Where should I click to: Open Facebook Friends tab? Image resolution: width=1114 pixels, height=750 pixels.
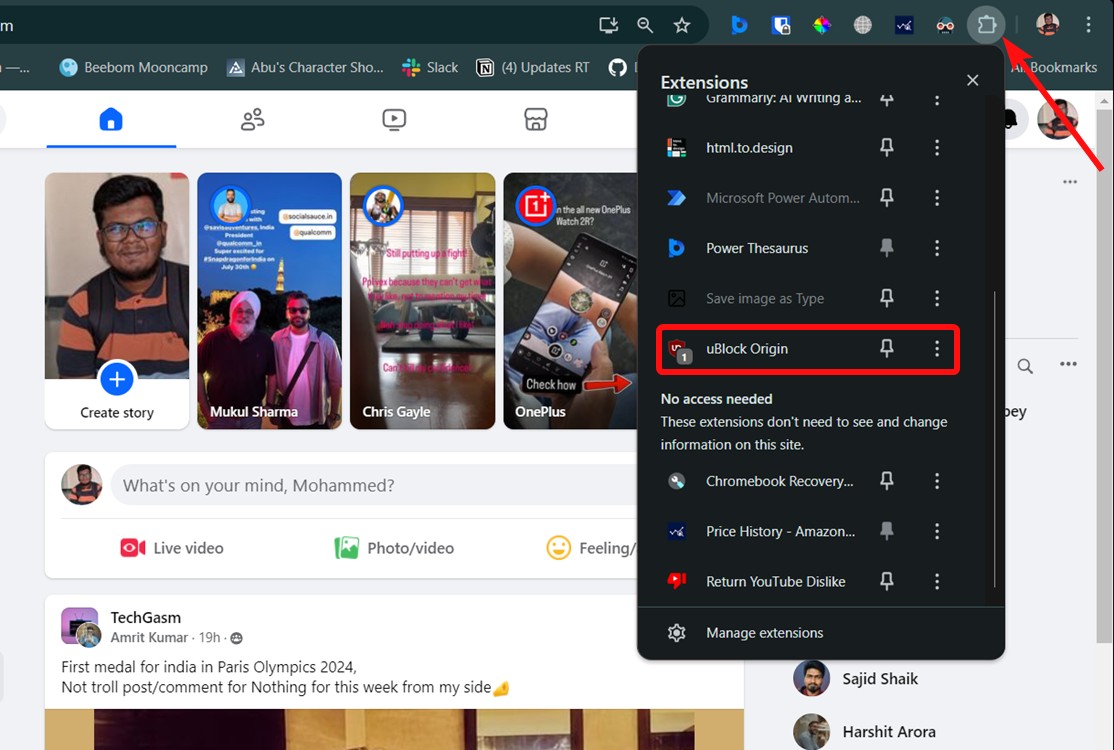tap(252, 120)
